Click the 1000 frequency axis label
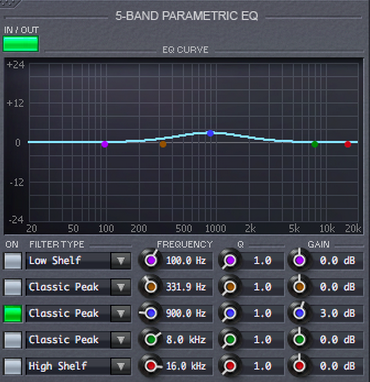 click(216, 228)
